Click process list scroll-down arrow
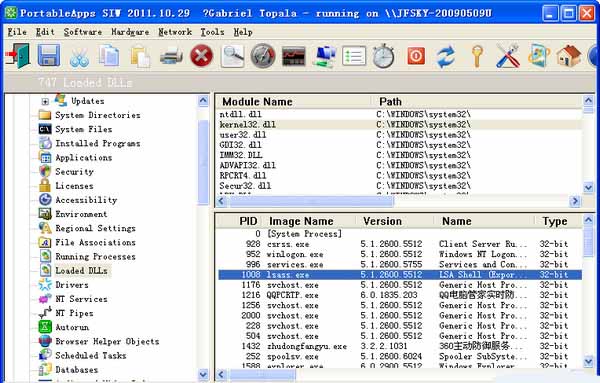 pyautogui.click(x=589, y=362)
